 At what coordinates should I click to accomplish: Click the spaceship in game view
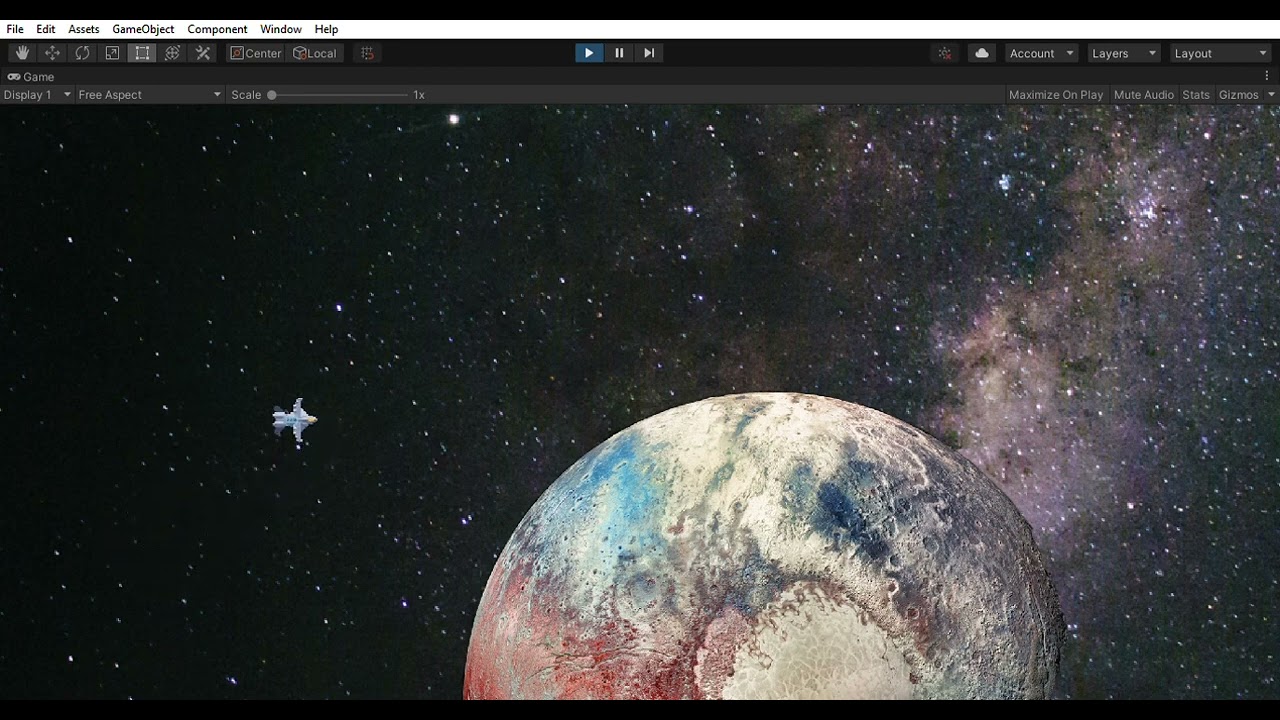[x=295, y=420]
